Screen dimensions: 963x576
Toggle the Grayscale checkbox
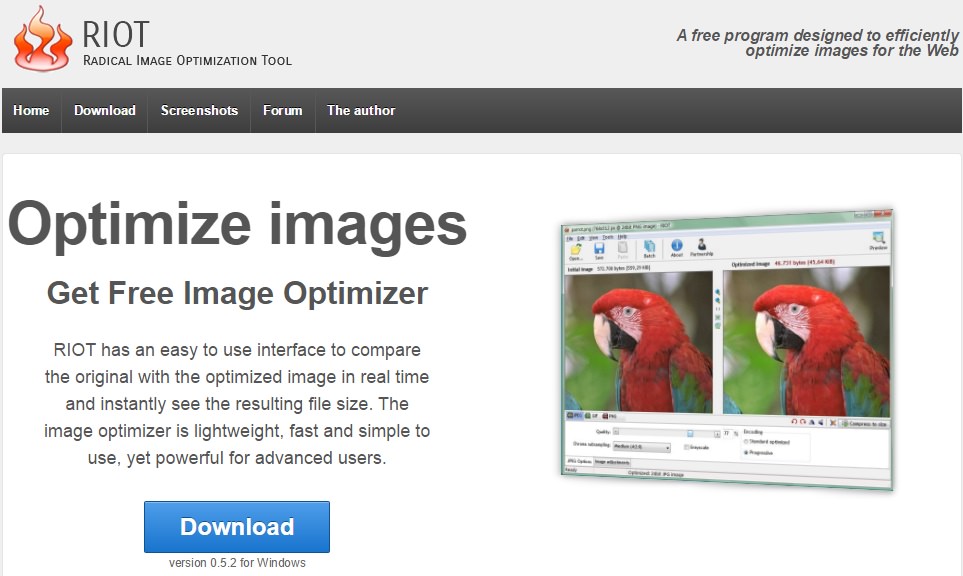click(x=687, y=447)
